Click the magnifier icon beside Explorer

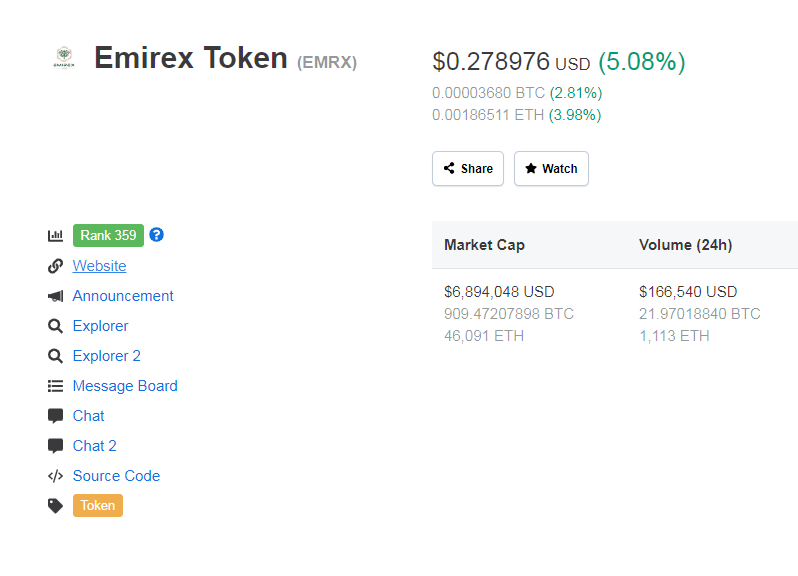[x=55, y=326]
